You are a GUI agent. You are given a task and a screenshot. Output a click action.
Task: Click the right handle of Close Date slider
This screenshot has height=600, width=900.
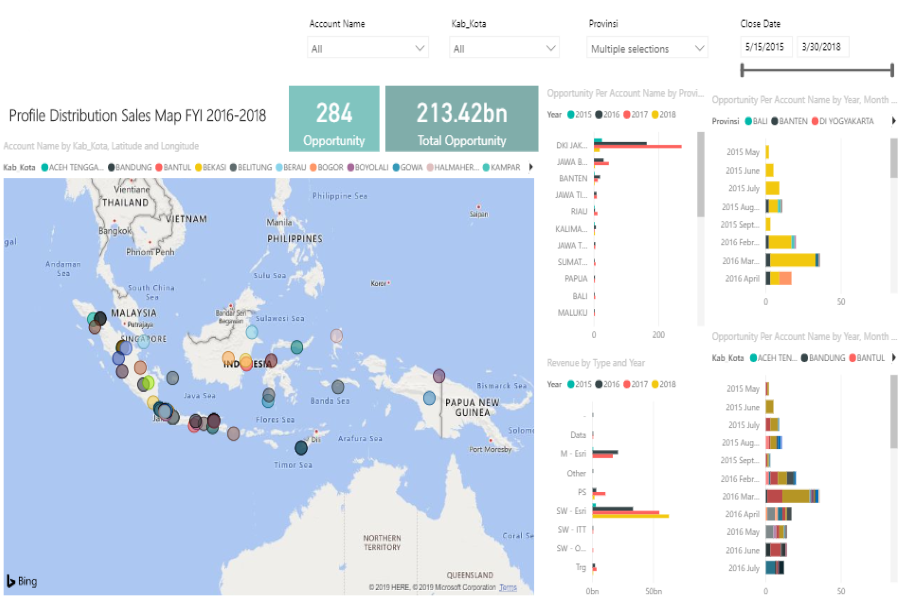890,70
